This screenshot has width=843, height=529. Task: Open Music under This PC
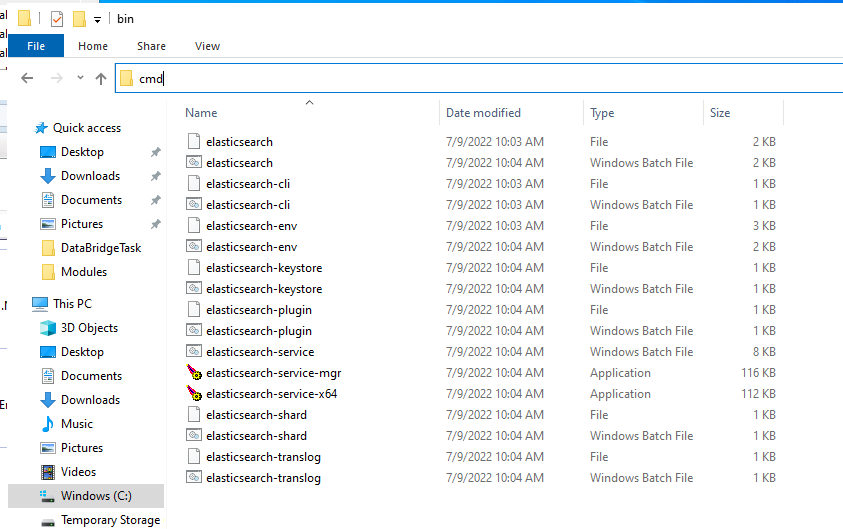click(77, 424)
